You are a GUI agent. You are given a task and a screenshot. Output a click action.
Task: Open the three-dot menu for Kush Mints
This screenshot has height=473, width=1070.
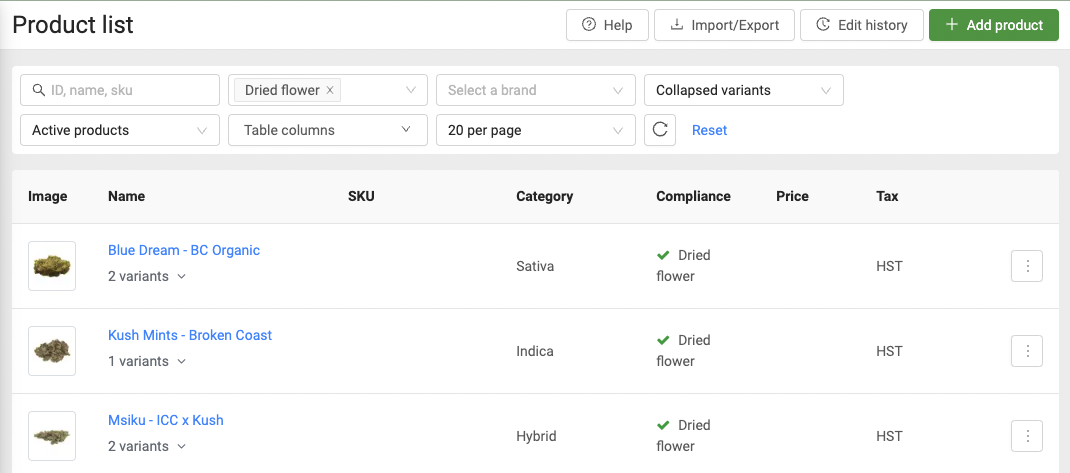click(1027, 351)
